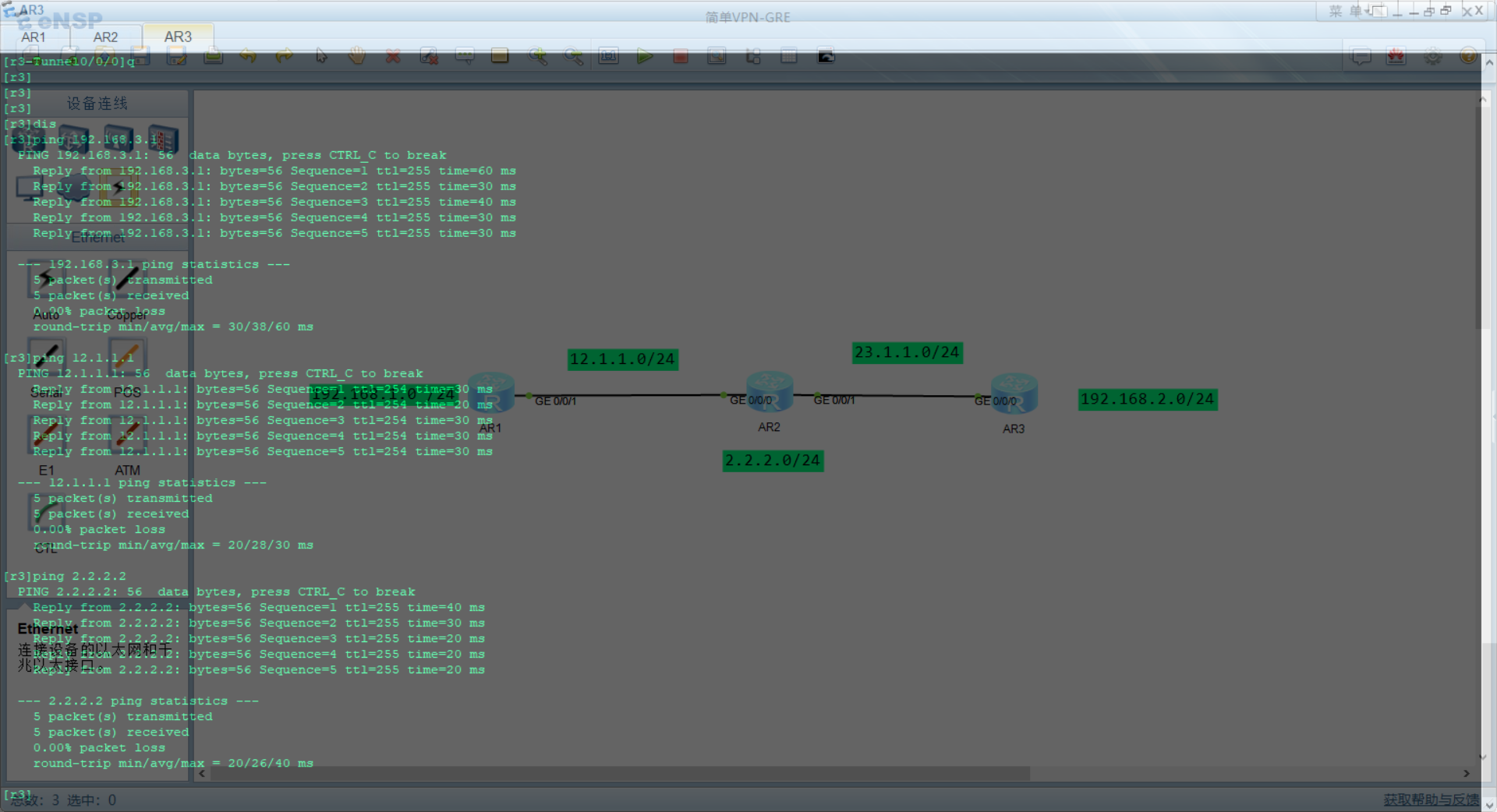Choose the firewall device category icon

(x=164, y=140)
